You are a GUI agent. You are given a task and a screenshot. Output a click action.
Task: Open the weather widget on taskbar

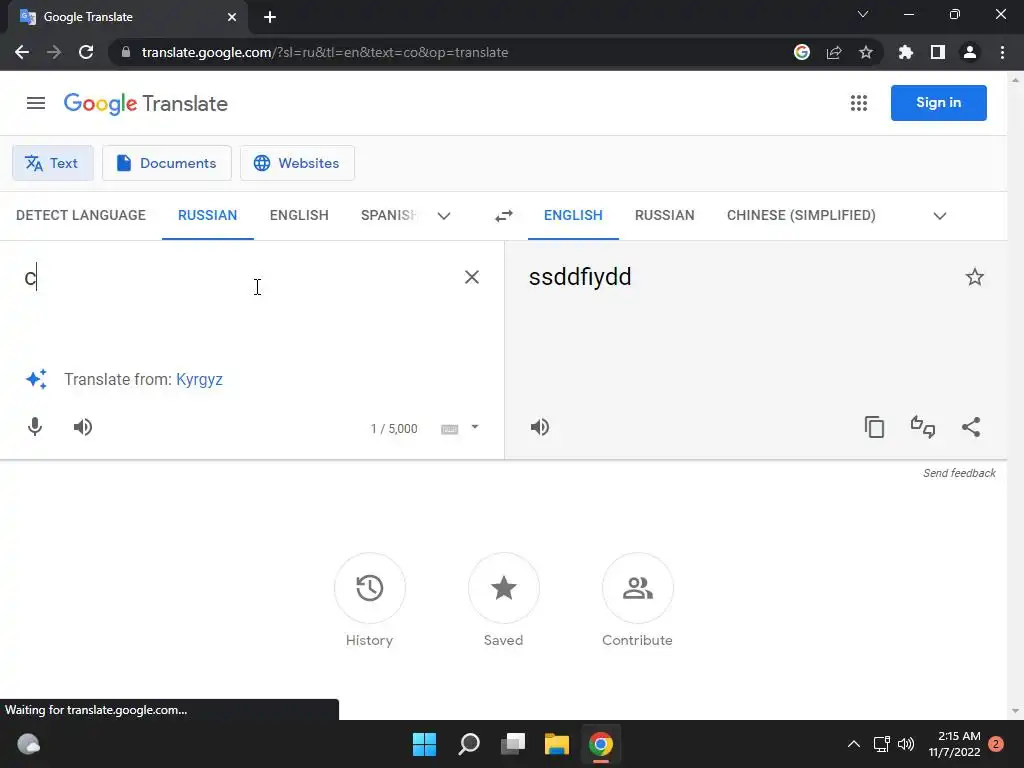click(28, 744)
